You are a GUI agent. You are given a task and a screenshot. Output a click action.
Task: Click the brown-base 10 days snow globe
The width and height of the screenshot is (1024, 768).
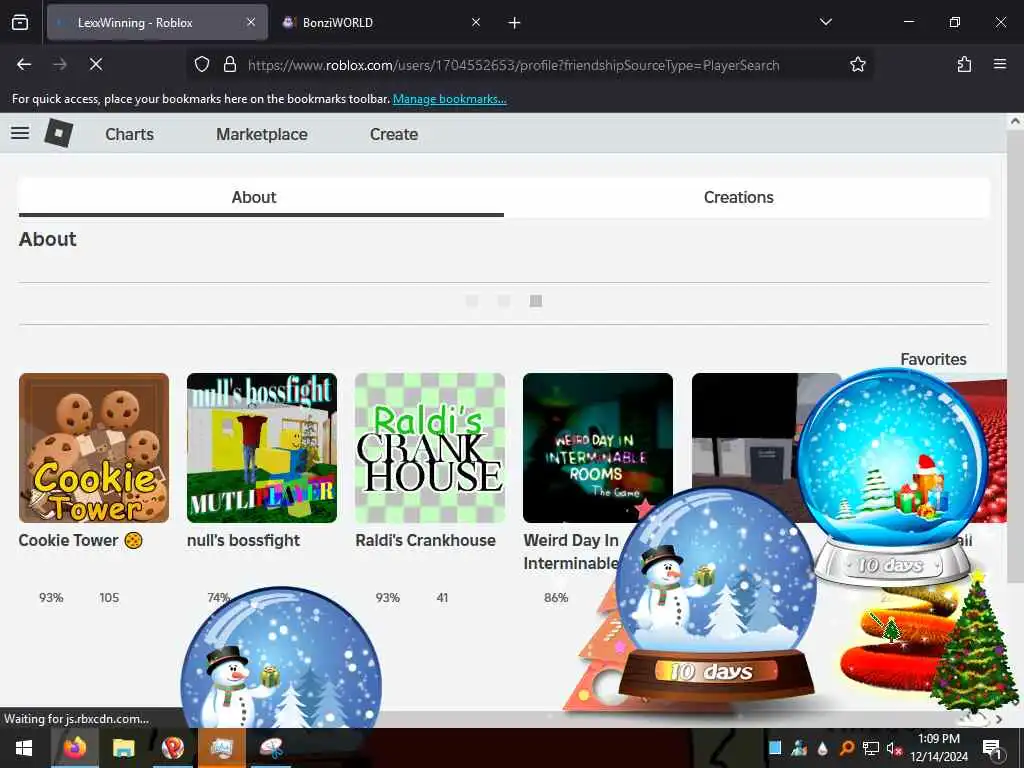[x=716, y=594]
